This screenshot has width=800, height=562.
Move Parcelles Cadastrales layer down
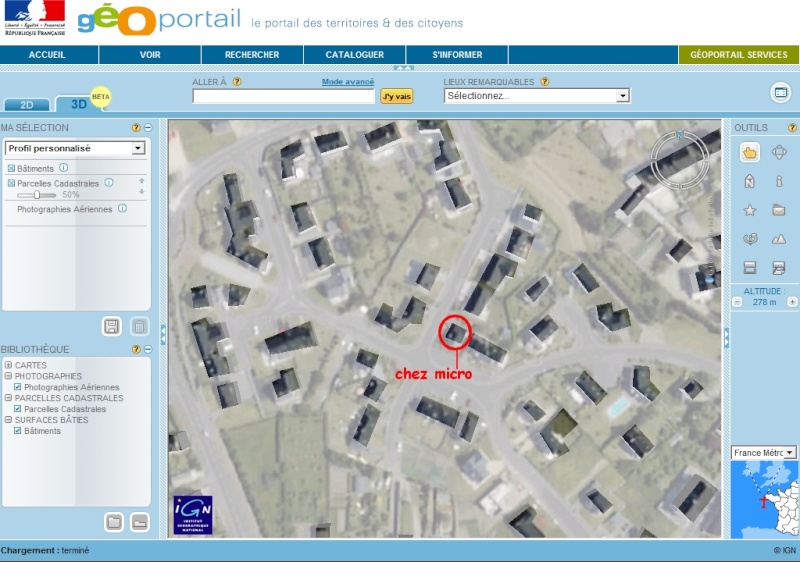click(141, 192)
